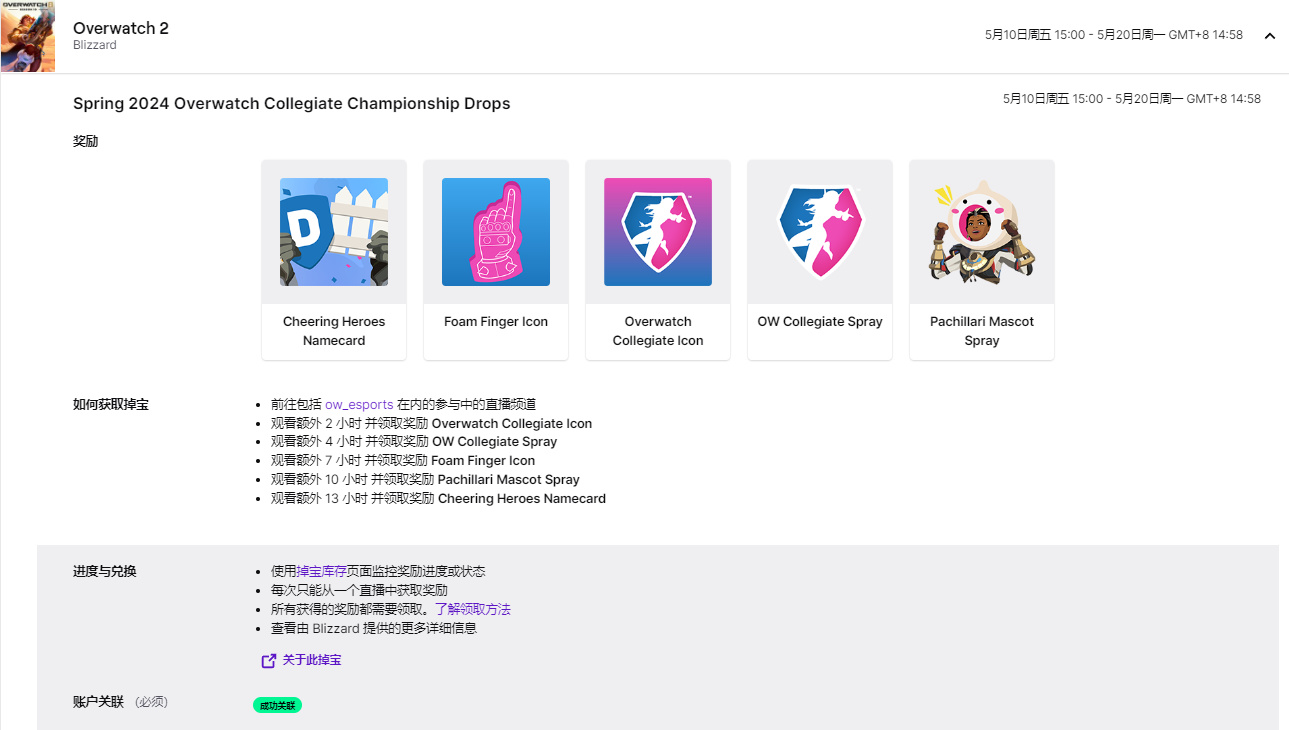Click the Spring 2024 Overwatch Collegiate Championship Drops heading
Viewport: 1289px width, 730px height.
292,104
